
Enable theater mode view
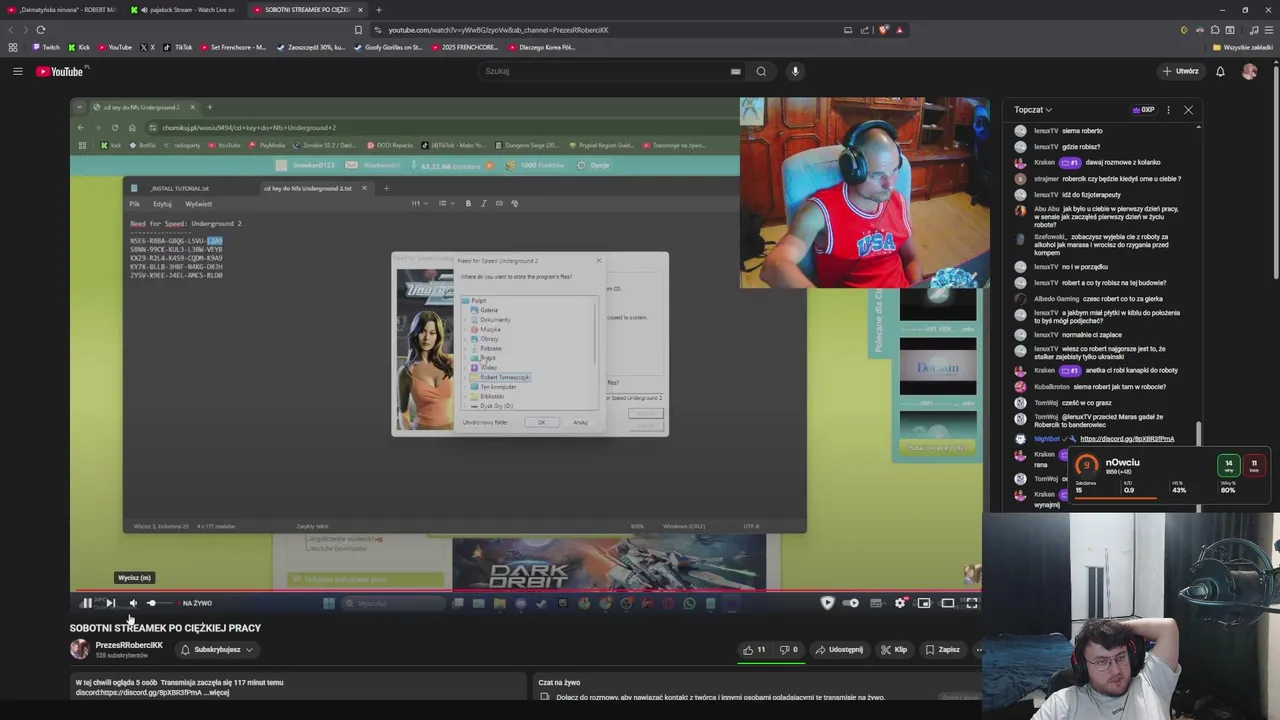point(948,603)
